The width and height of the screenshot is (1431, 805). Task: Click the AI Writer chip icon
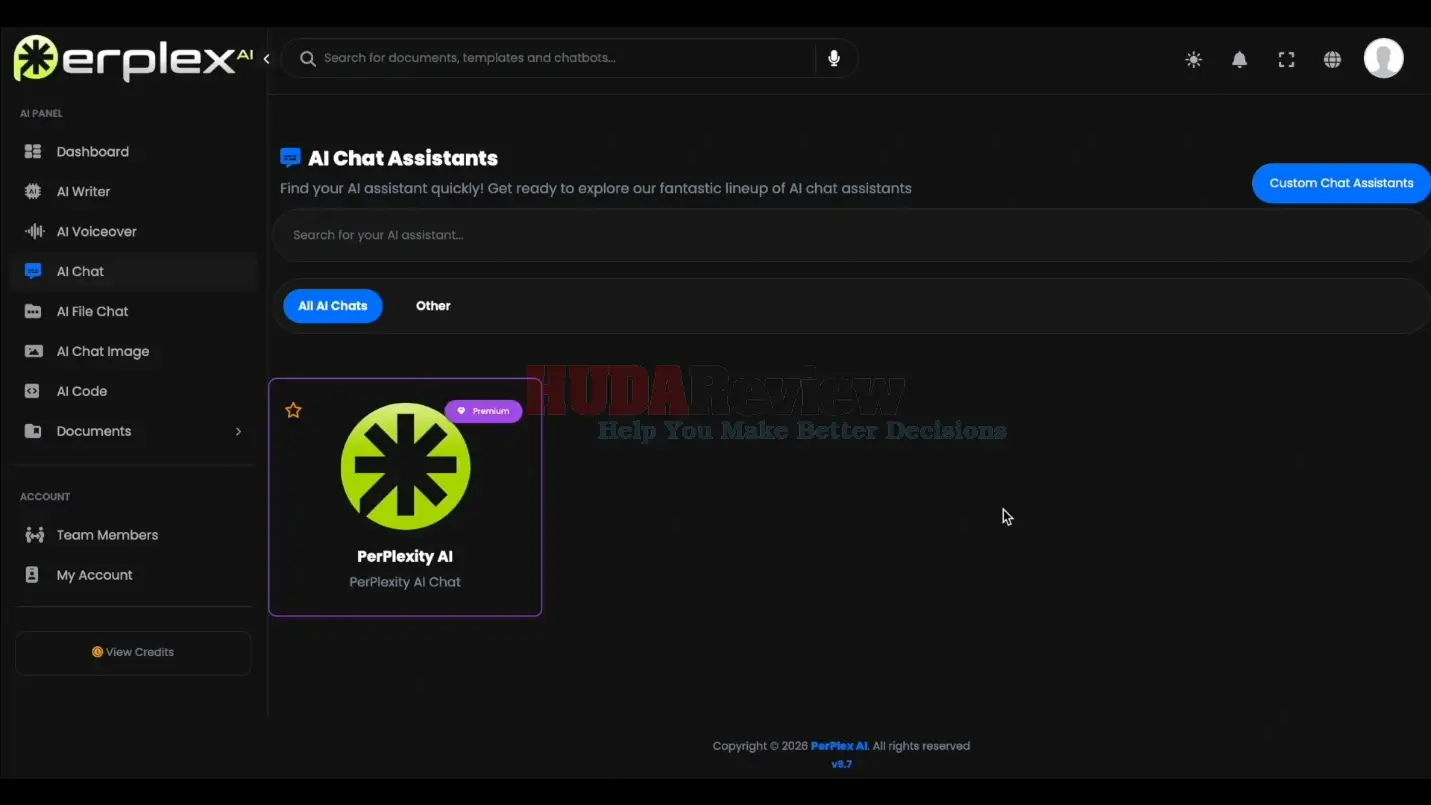pos(33,191)
